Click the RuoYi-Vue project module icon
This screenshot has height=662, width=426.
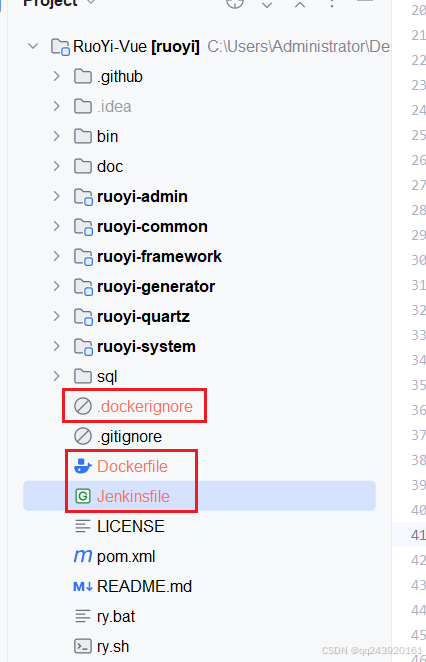60,47
